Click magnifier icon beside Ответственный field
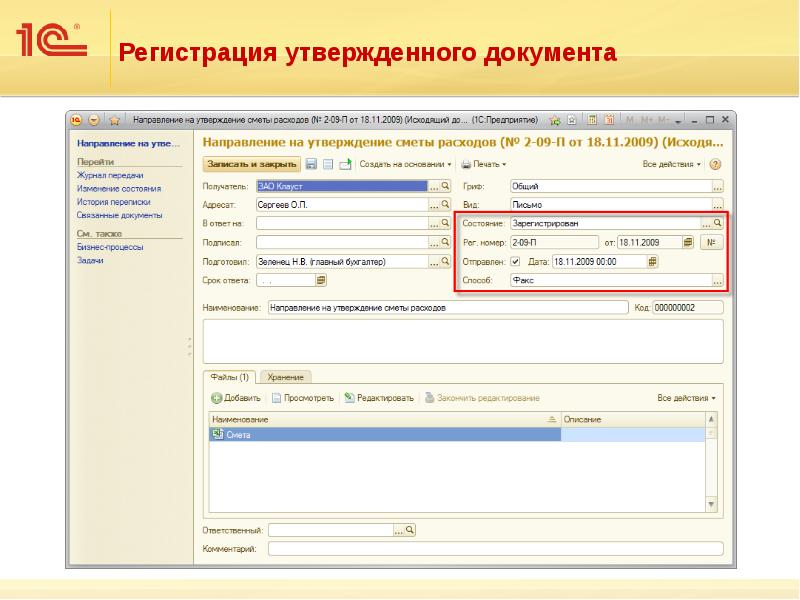Viewport: 800px width, 600px height. (409, 530)
